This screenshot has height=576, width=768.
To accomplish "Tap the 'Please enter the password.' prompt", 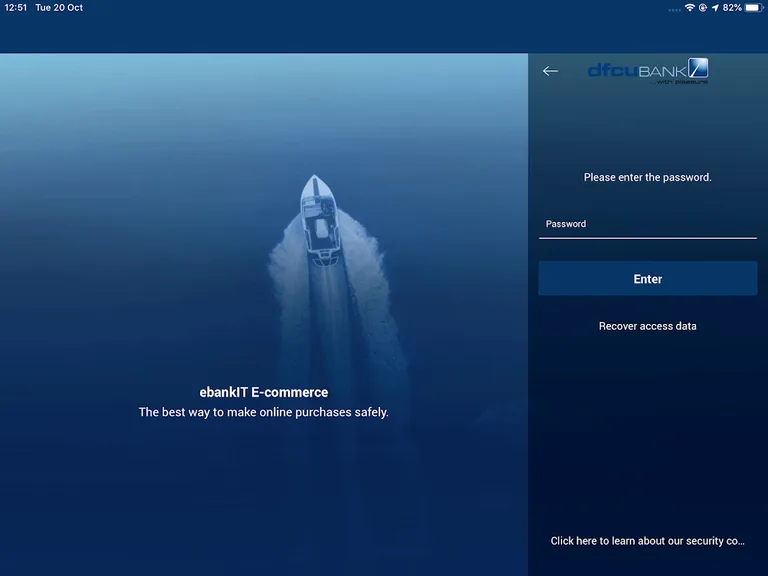I will (x=647, y=177).
